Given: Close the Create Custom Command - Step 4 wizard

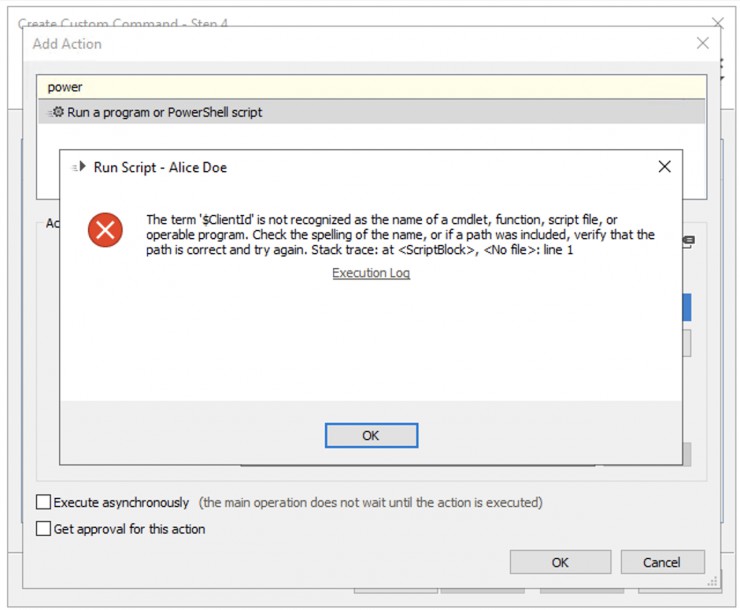Looking at the screenshot, I should pyautogui.click(x=718, y=22).
